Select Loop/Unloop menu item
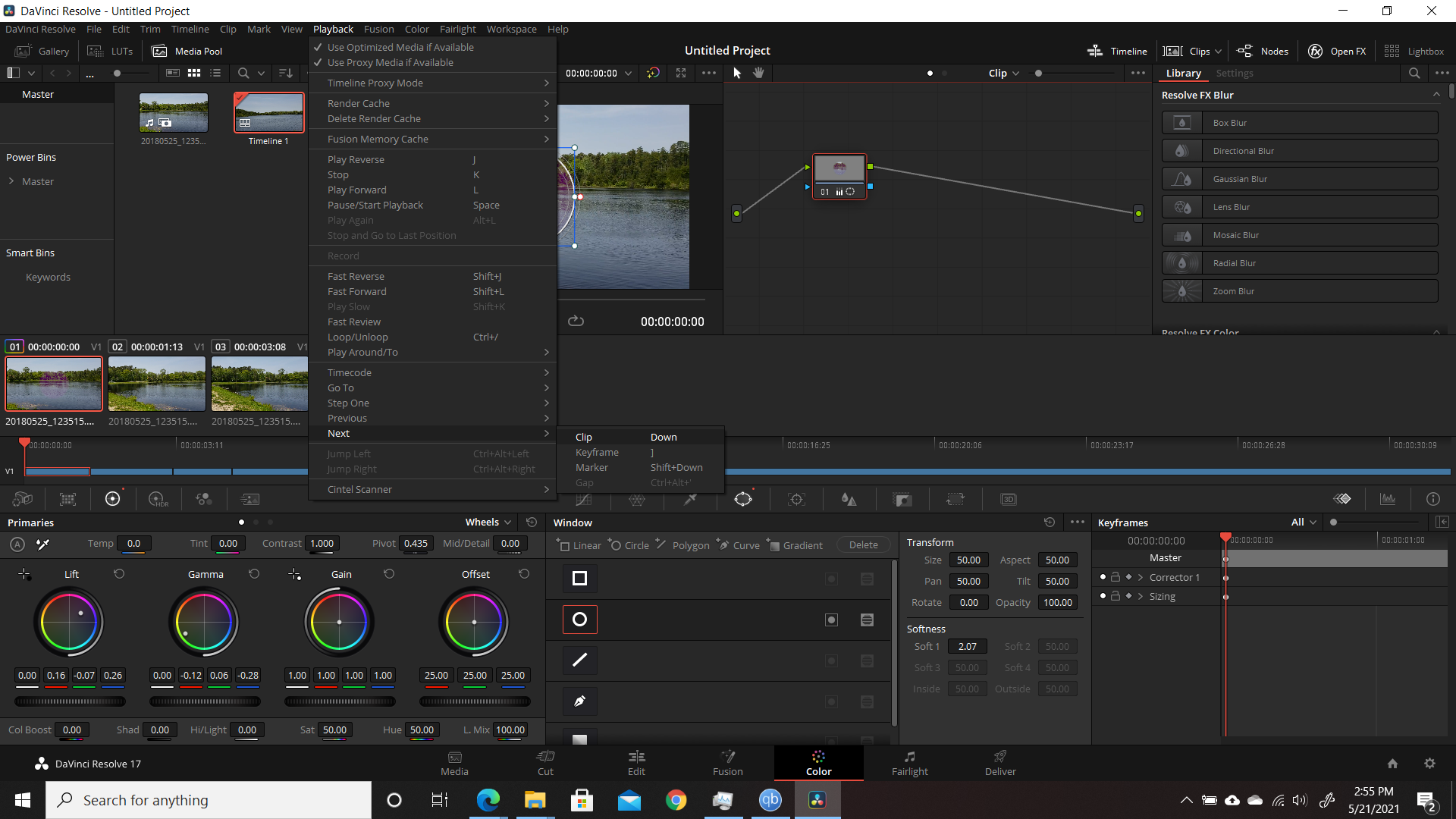 (432, 337)
